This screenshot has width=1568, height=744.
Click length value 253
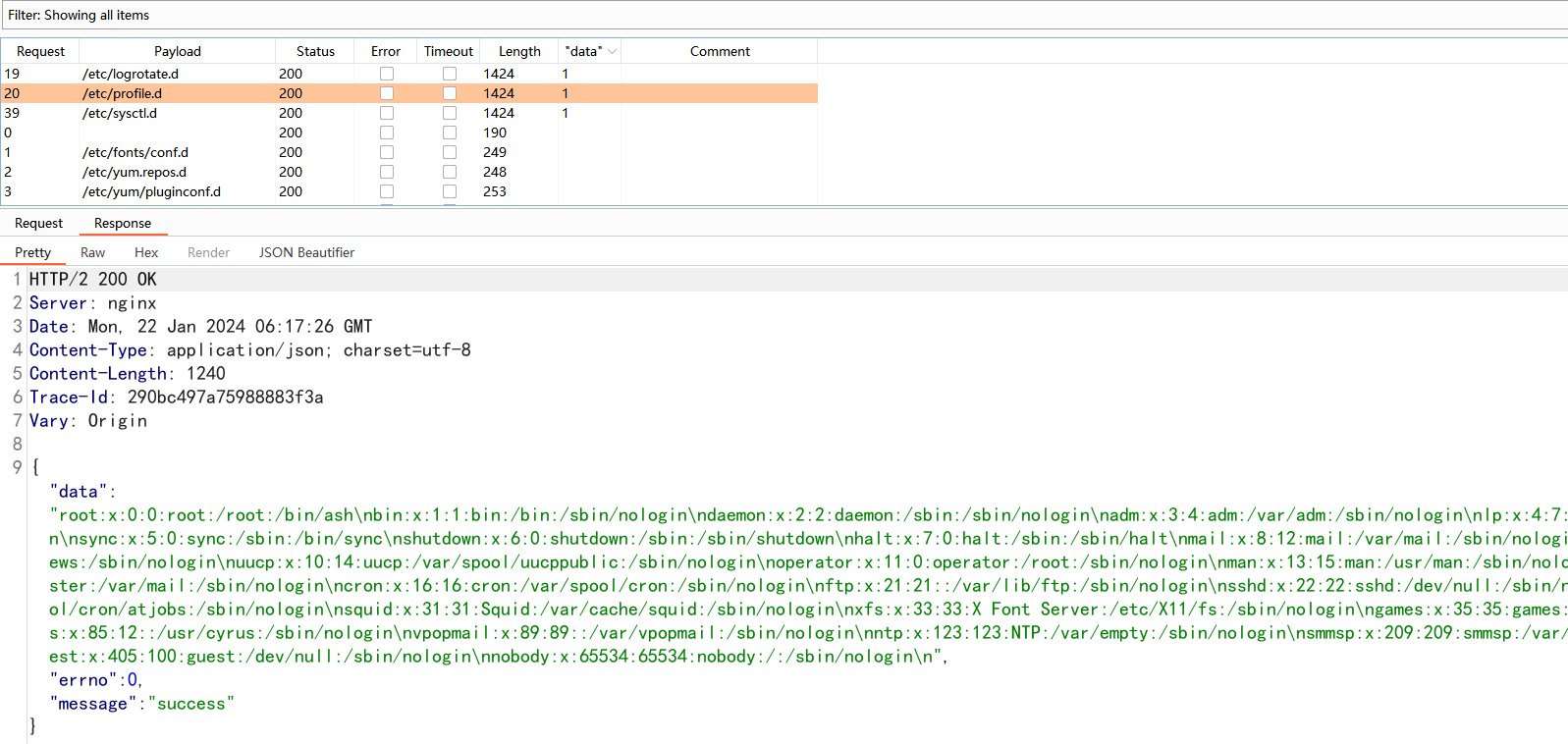tap(495, 191)
